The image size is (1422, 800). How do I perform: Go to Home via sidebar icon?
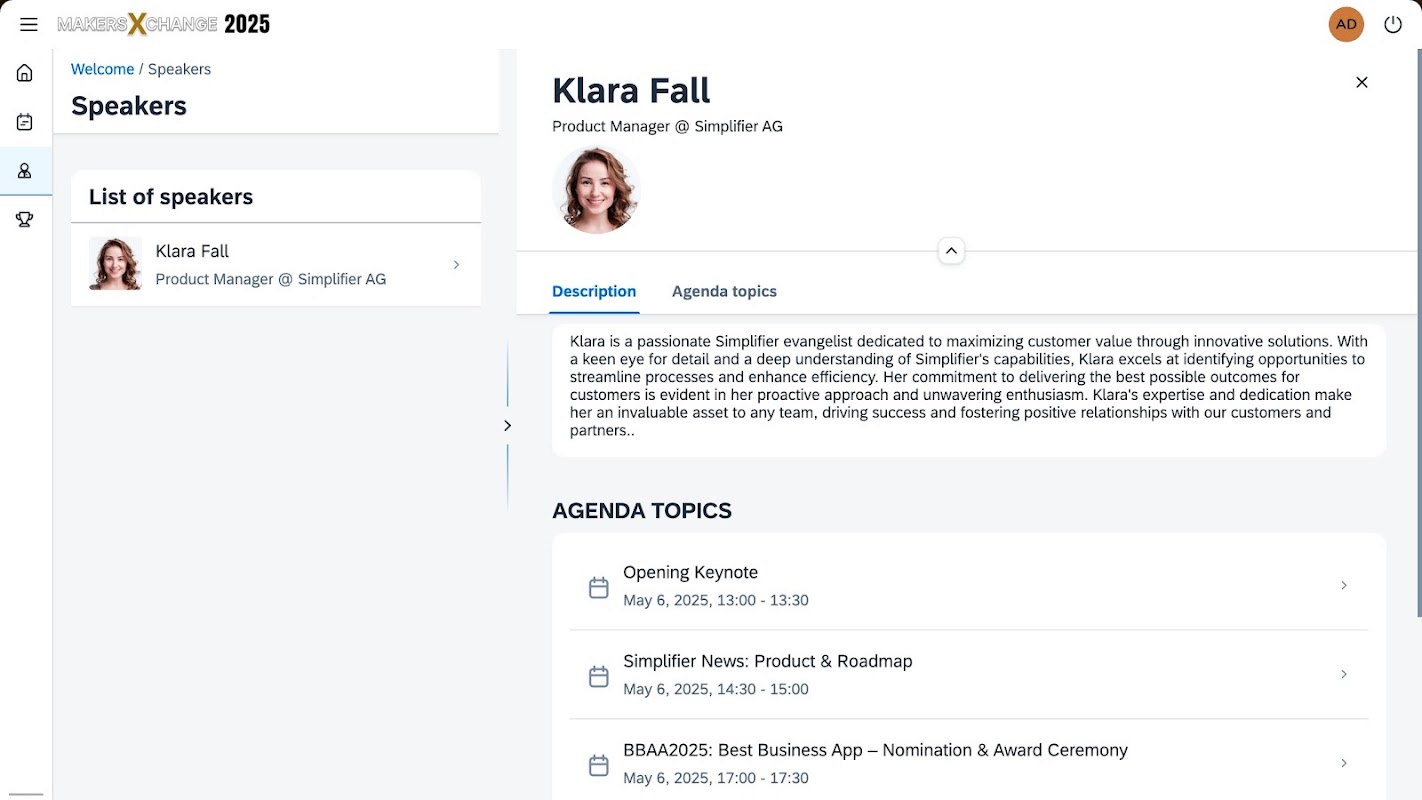(x=25, y=73)
